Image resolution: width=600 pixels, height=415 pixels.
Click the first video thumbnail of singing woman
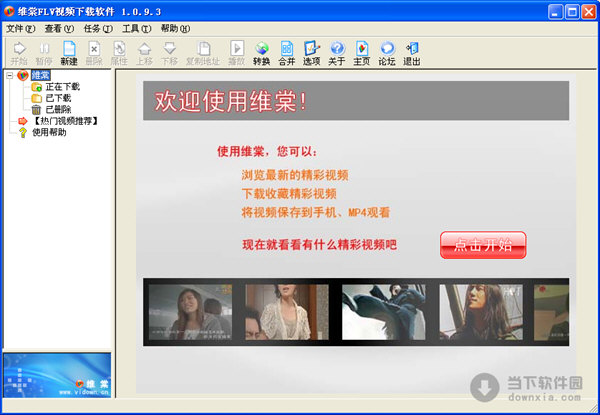click(190, 312)
